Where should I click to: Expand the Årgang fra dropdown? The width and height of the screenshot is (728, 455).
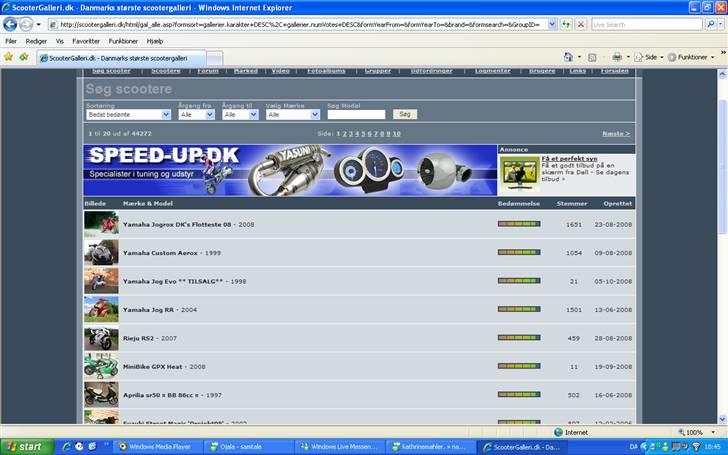(196, 115)
